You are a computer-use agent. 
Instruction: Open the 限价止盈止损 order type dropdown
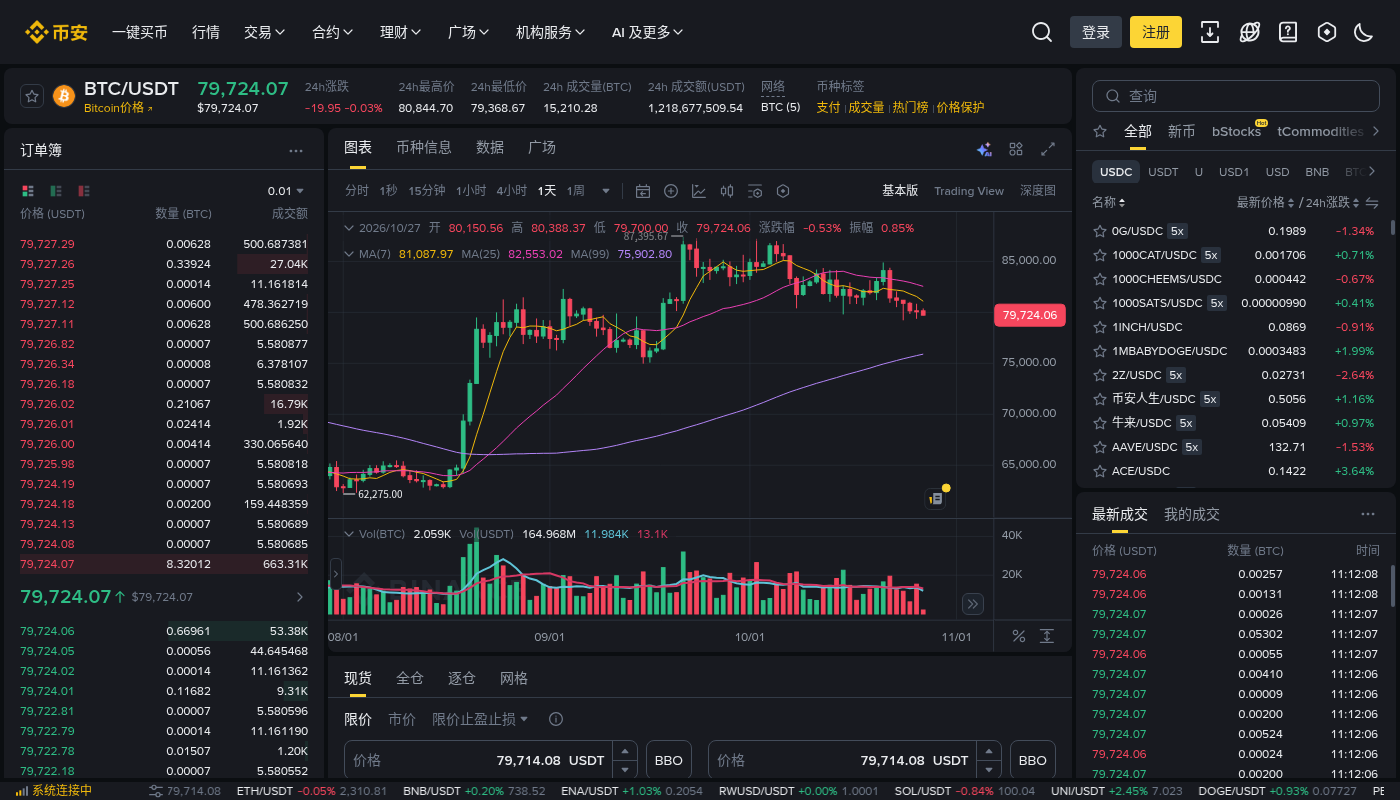480,719
